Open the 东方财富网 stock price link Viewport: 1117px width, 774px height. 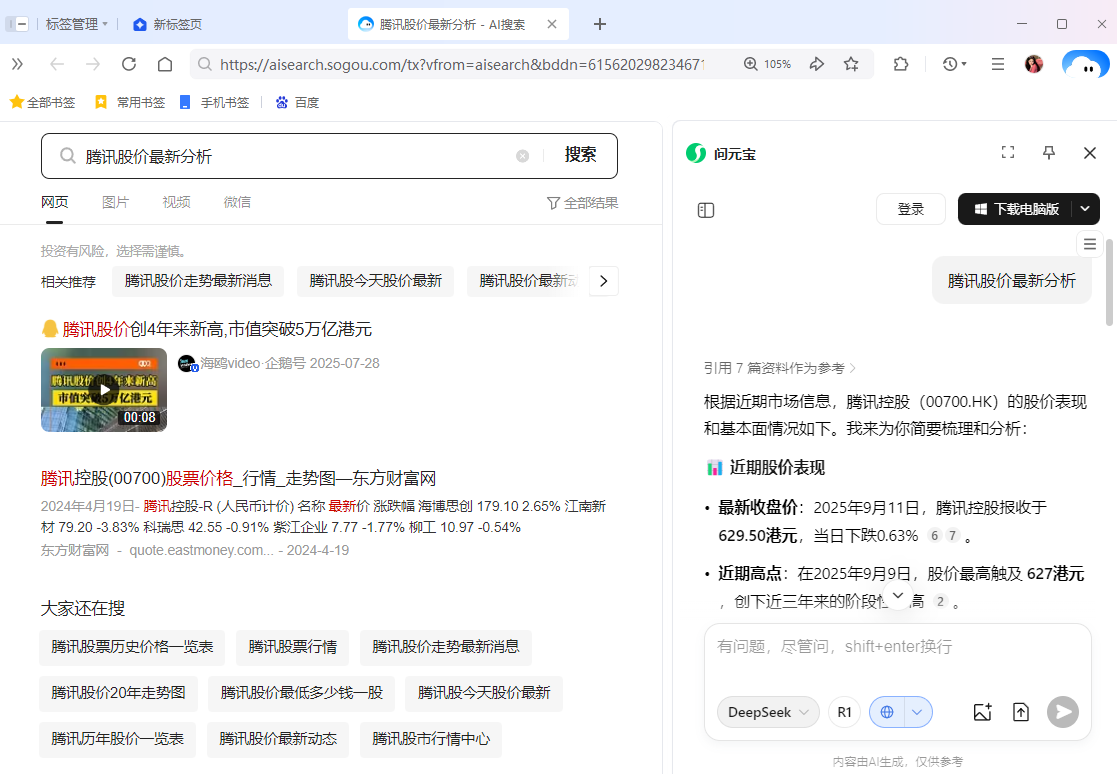coord(237,478)
